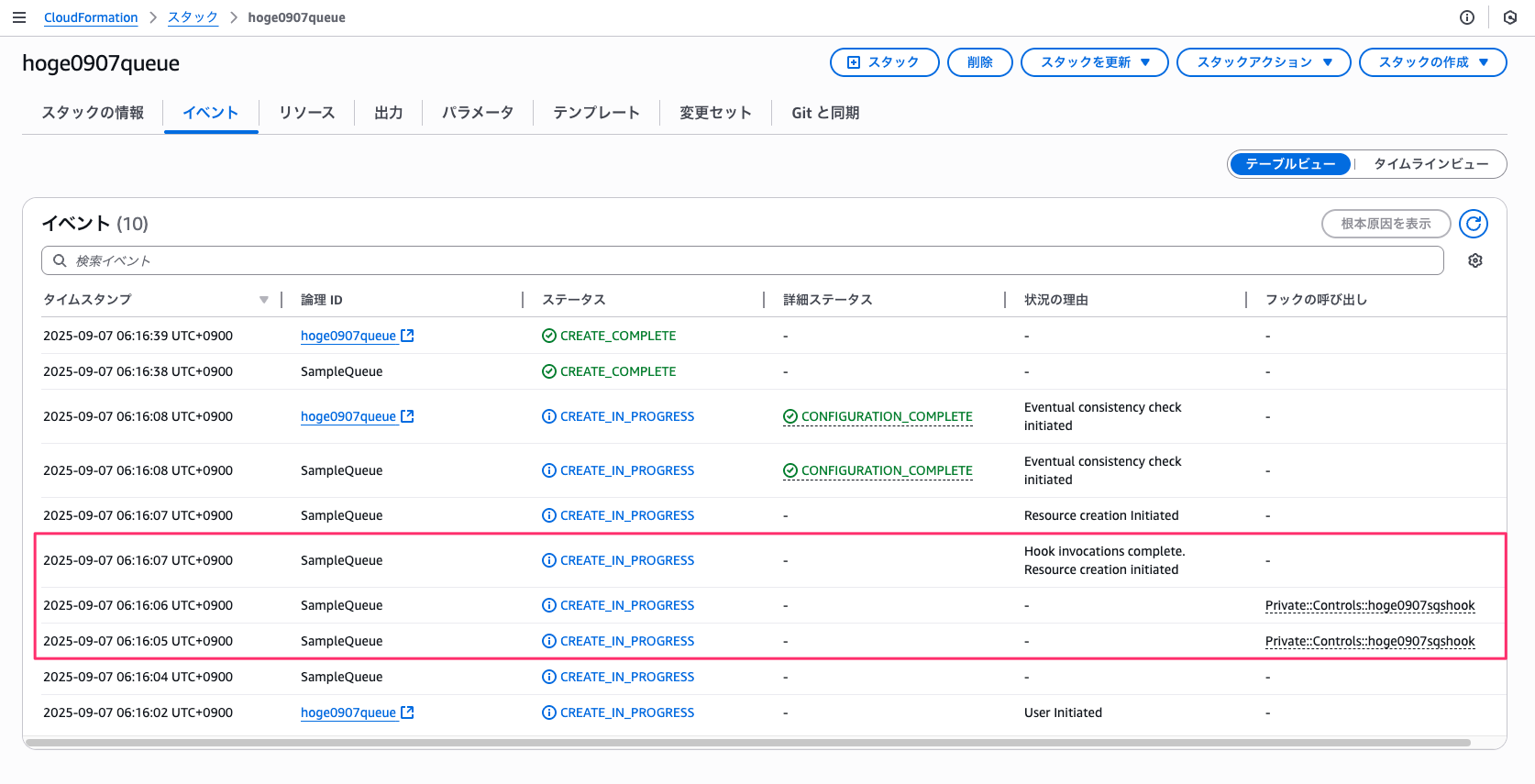Click the 根本原因を表示 button
This screenshot has height=784, width=1535.
pos(1386,224)
